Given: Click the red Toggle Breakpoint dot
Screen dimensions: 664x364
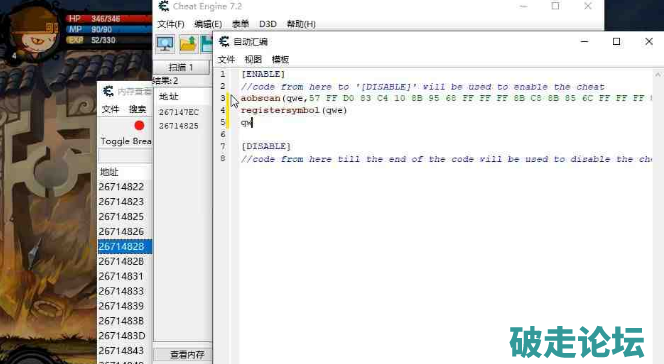Looking at the screenshot, I should click(x=139, y=126).
